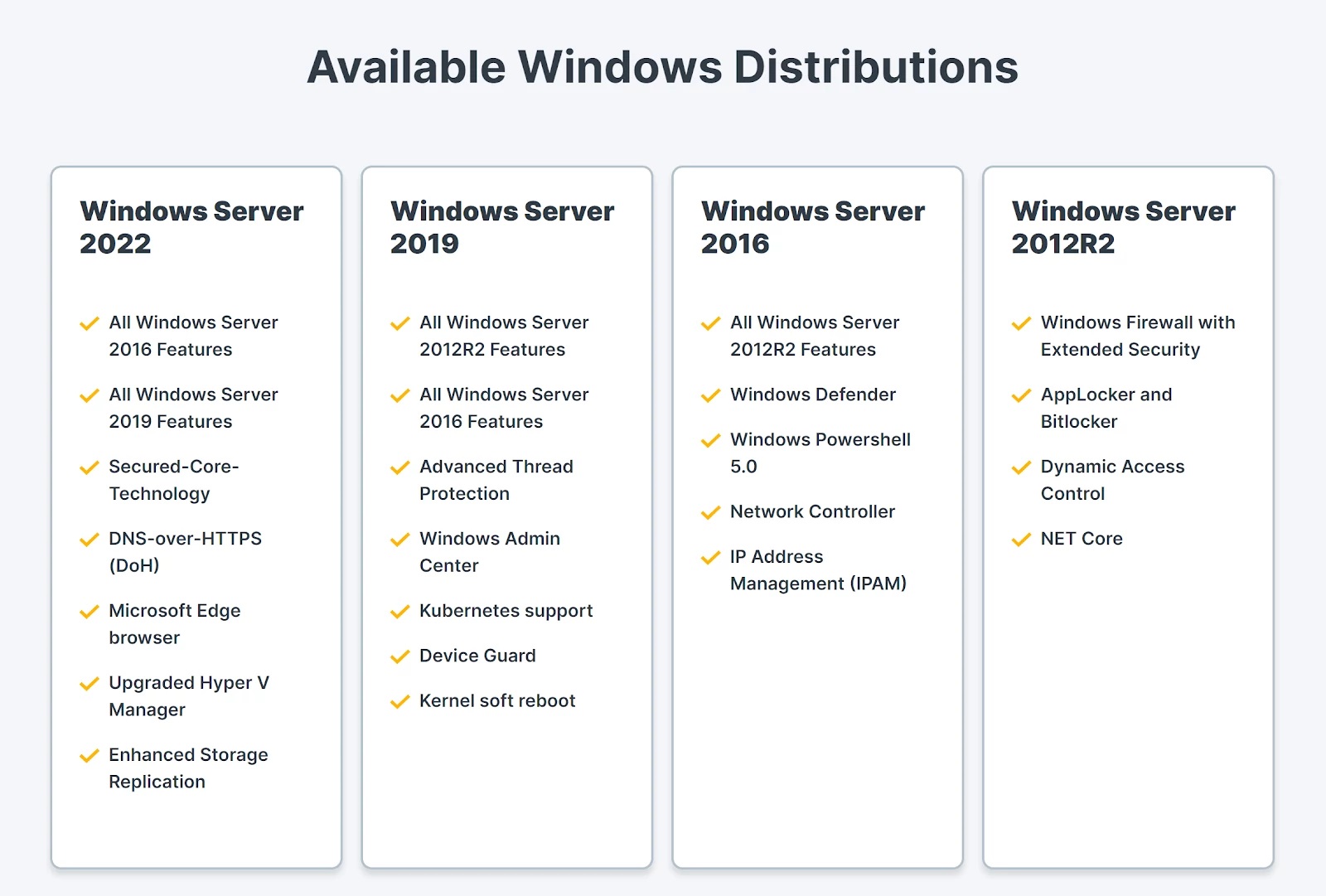Select the checkmark beside Kubernetes support
The width and height of the screenshot is (1326, 896).
399,612
